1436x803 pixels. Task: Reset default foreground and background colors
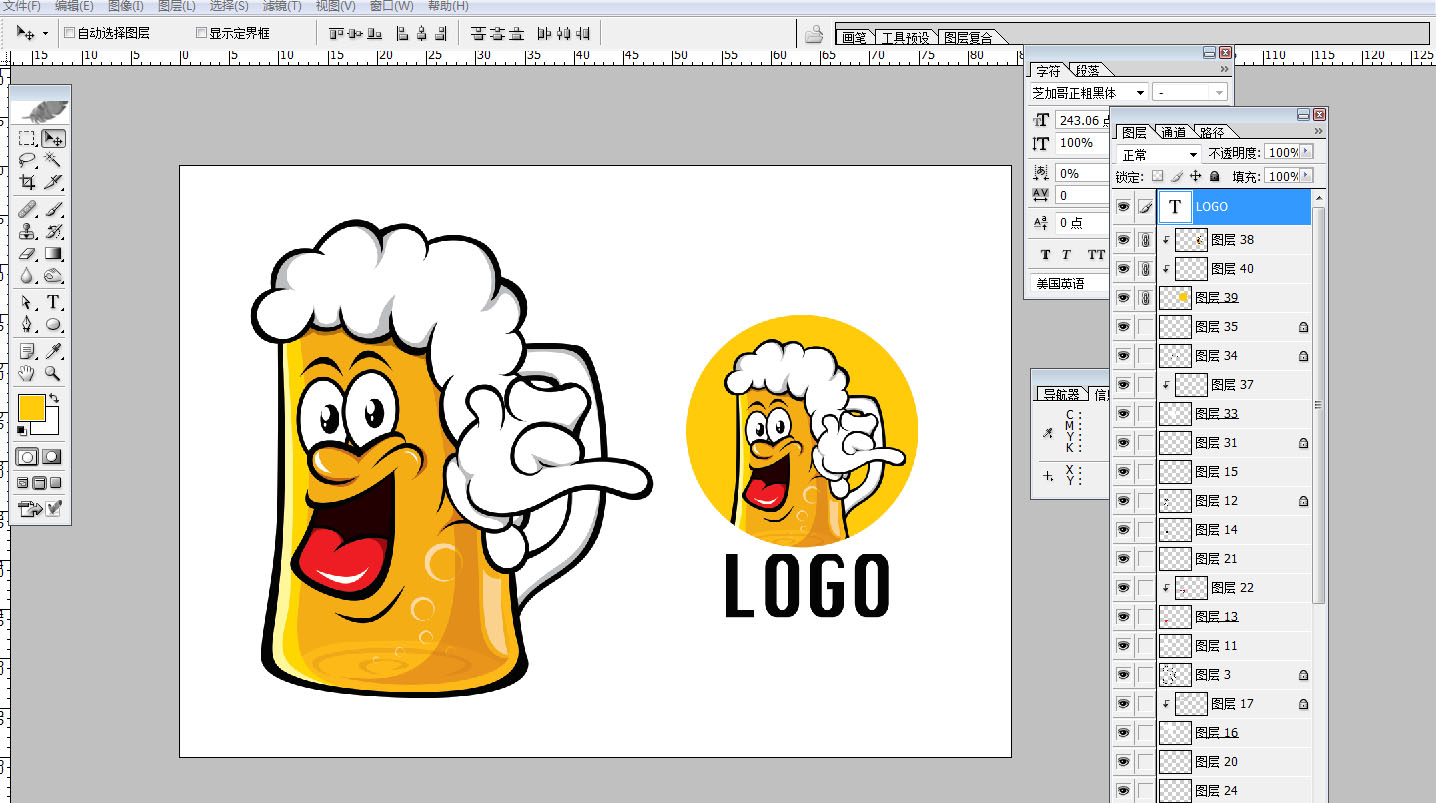coord(22,430)
